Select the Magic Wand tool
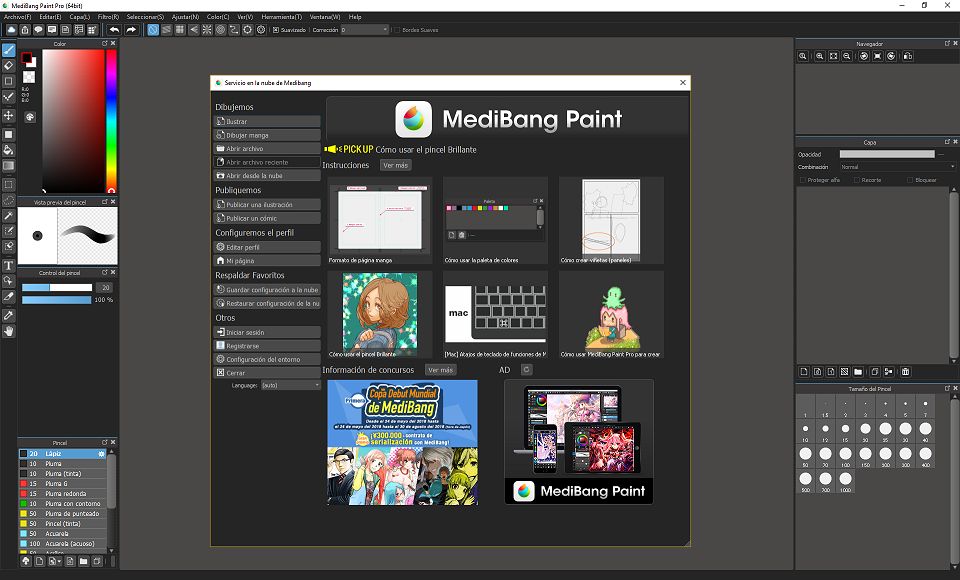 [x=9, y=216]
